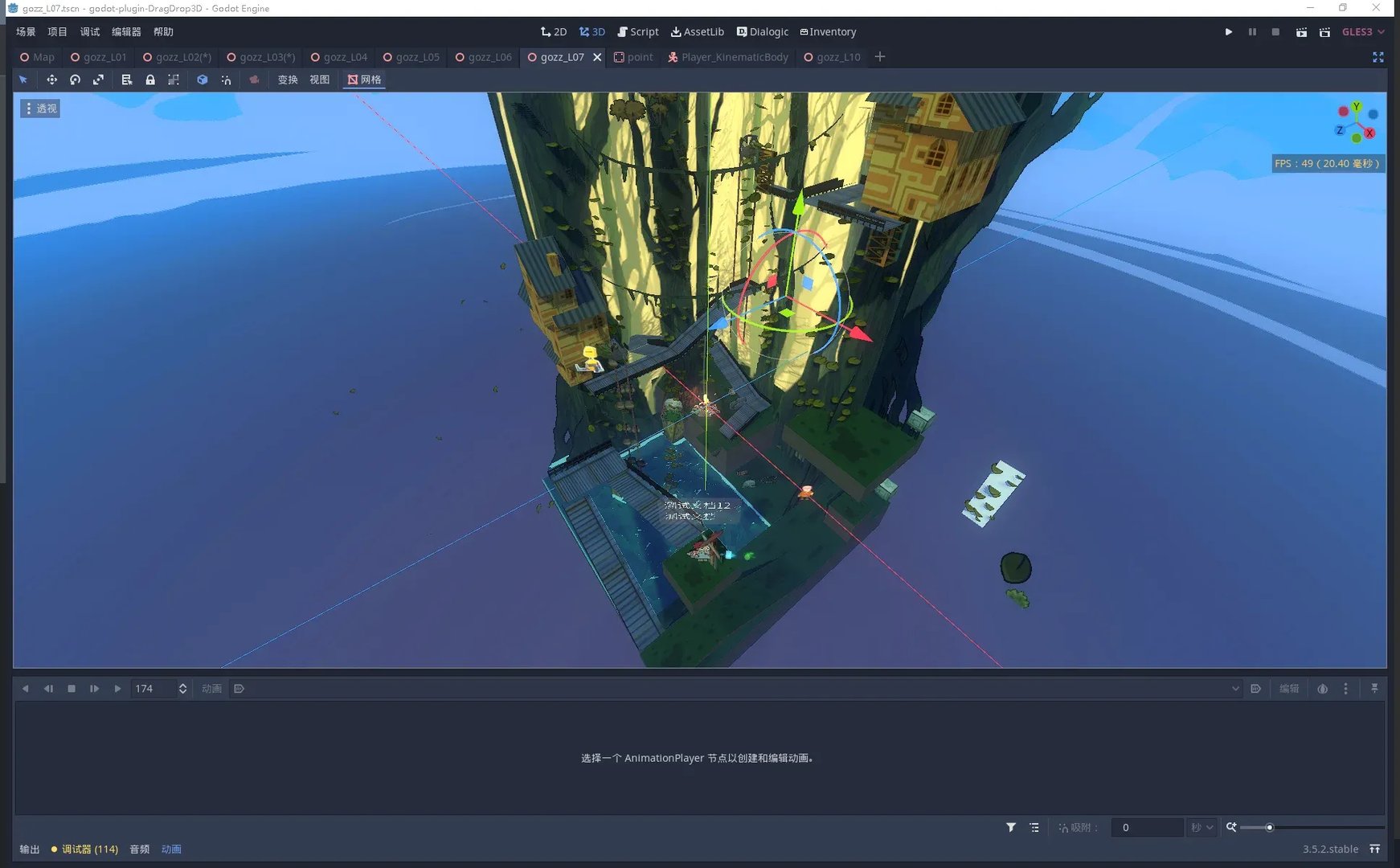
Task: Choose the Scale mode tool
Action: click(98, 80)
